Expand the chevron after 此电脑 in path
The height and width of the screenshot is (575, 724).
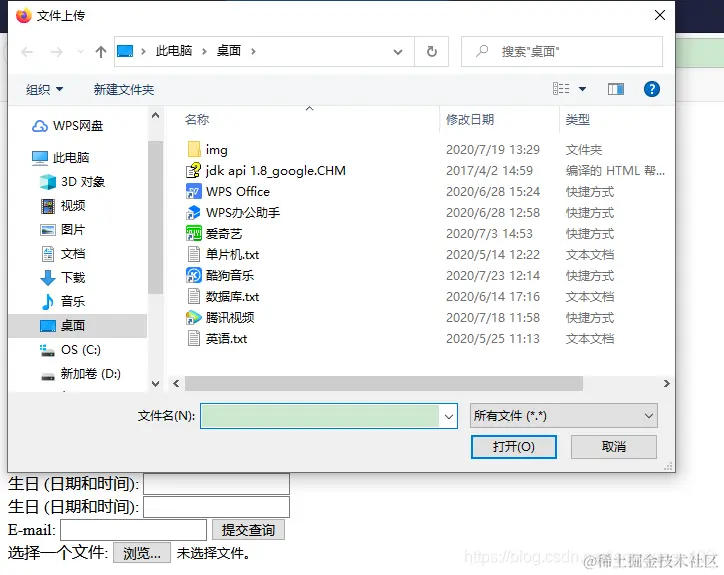click(204, 51)
